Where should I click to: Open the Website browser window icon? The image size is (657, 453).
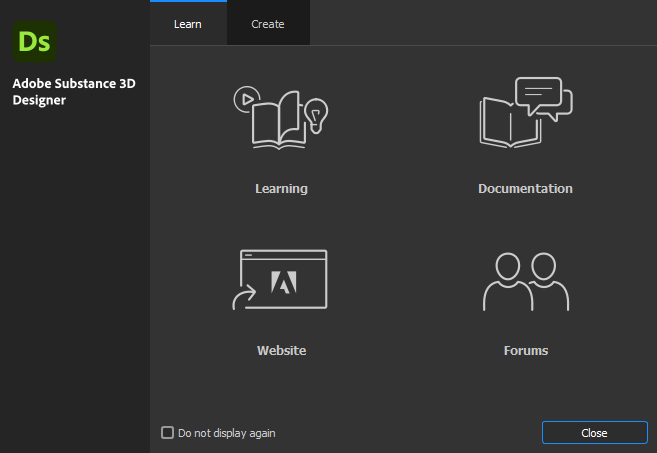tap(280, 280)
